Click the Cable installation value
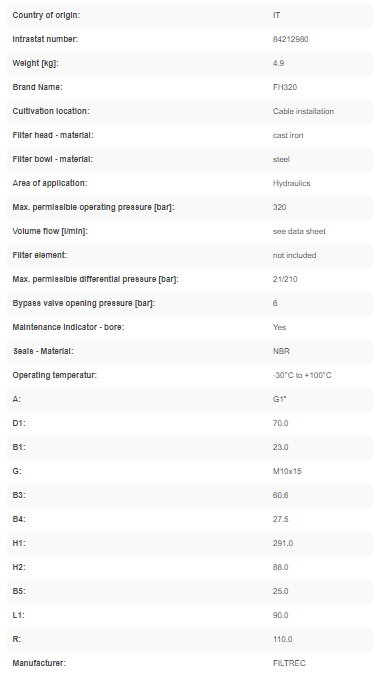 click(303, 111)
